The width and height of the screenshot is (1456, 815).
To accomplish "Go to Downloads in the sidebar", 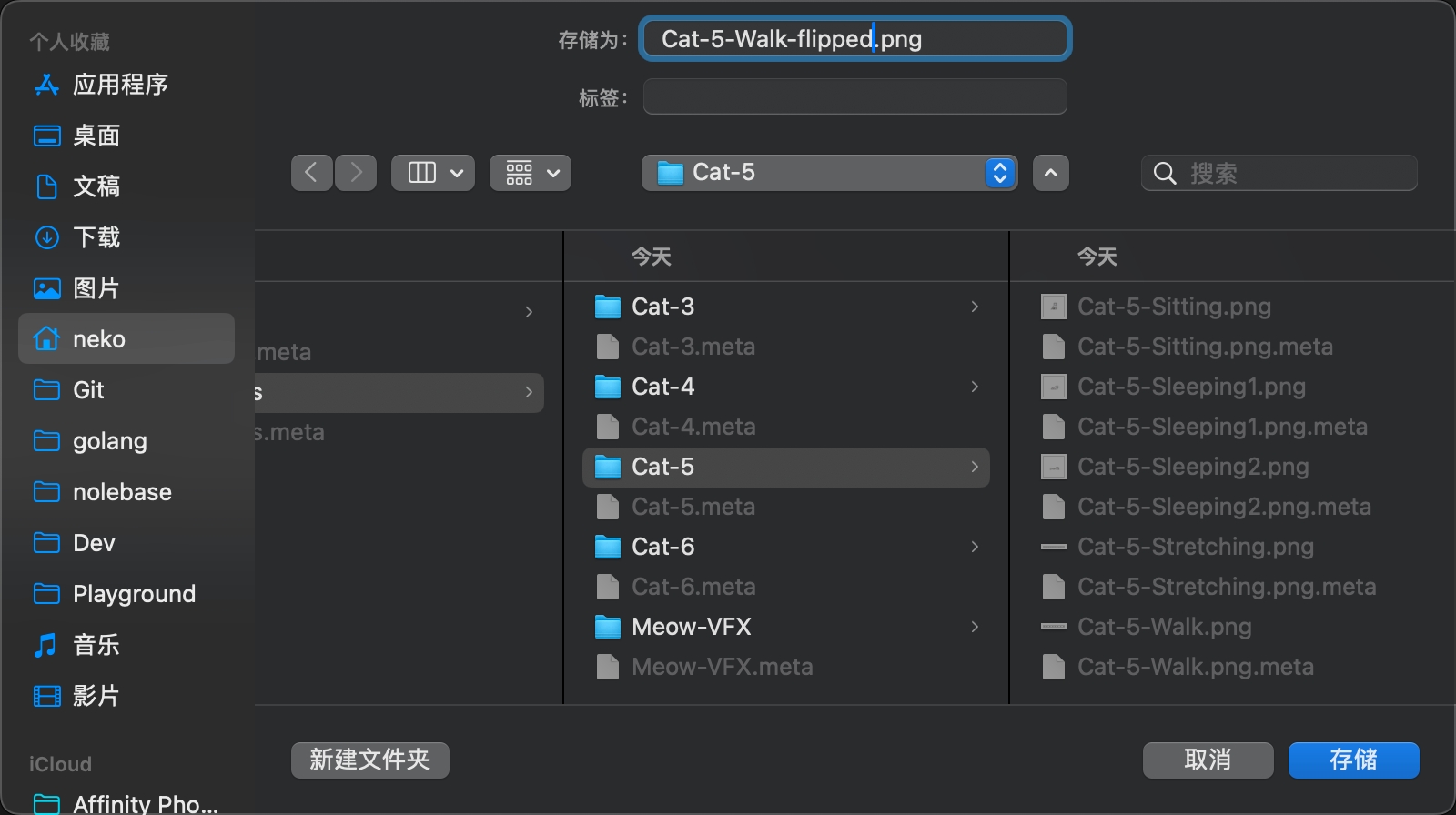I will 96,237.
